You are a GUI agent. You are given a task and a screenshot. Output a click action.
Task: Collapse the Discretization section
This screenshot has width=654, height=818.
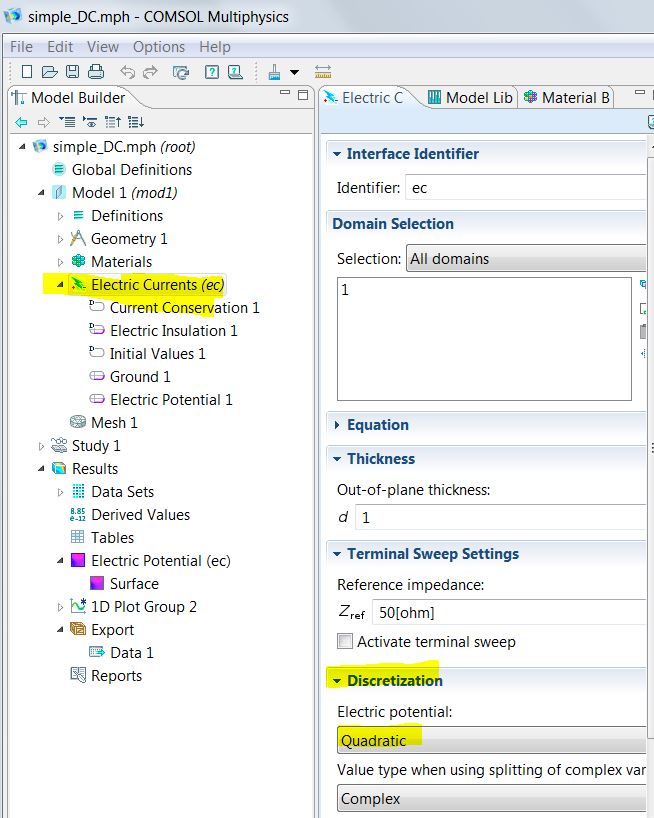coord(335,681)
